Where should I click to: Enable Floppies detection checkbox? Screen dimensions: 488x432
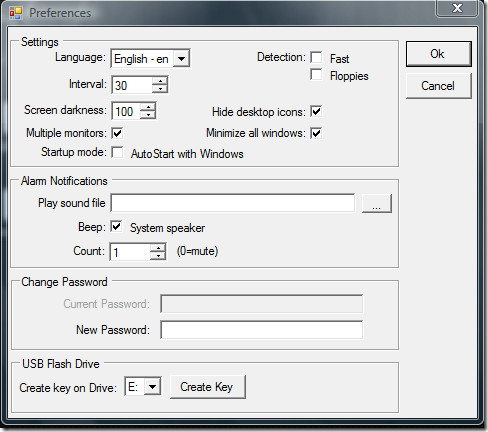click(316, 74)
